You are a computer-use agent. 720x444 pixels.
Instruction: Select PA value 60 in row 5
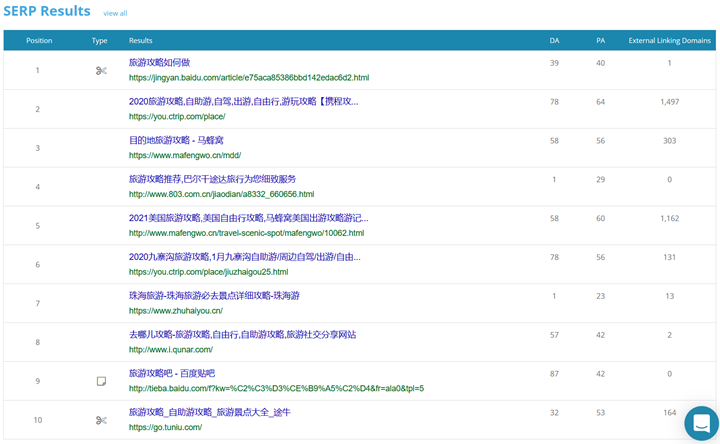(601, 219)
